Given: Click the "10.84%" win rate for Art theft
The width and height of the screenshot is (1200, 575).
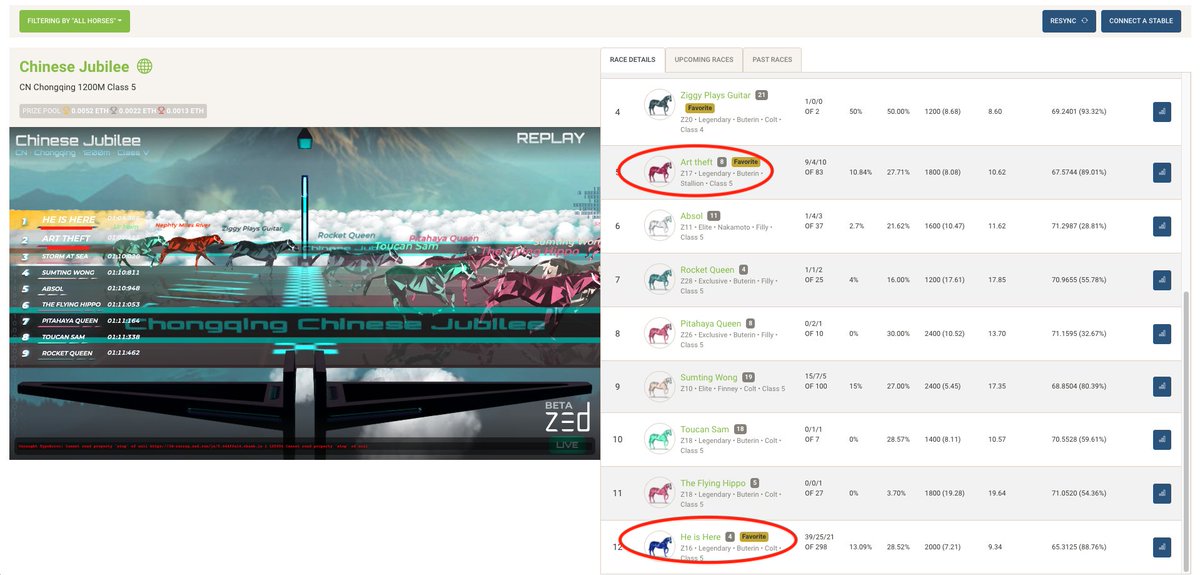Looking at the screenshot, I should point(860,172).
